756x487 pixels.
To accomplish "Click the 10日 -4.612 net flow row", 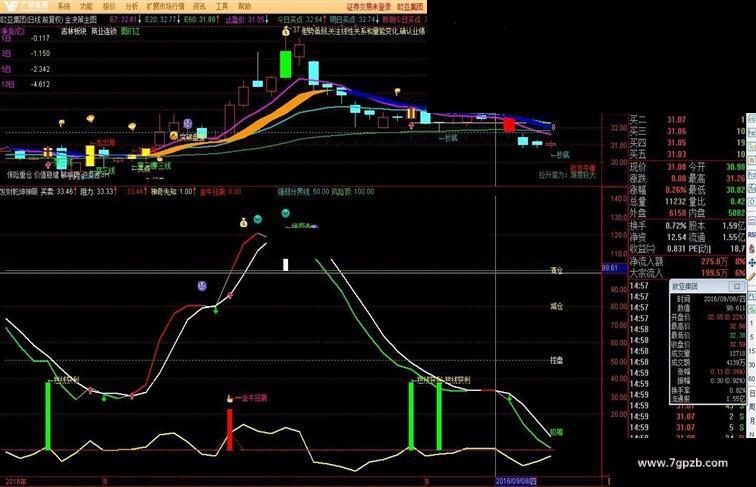I will pos(26,84).
